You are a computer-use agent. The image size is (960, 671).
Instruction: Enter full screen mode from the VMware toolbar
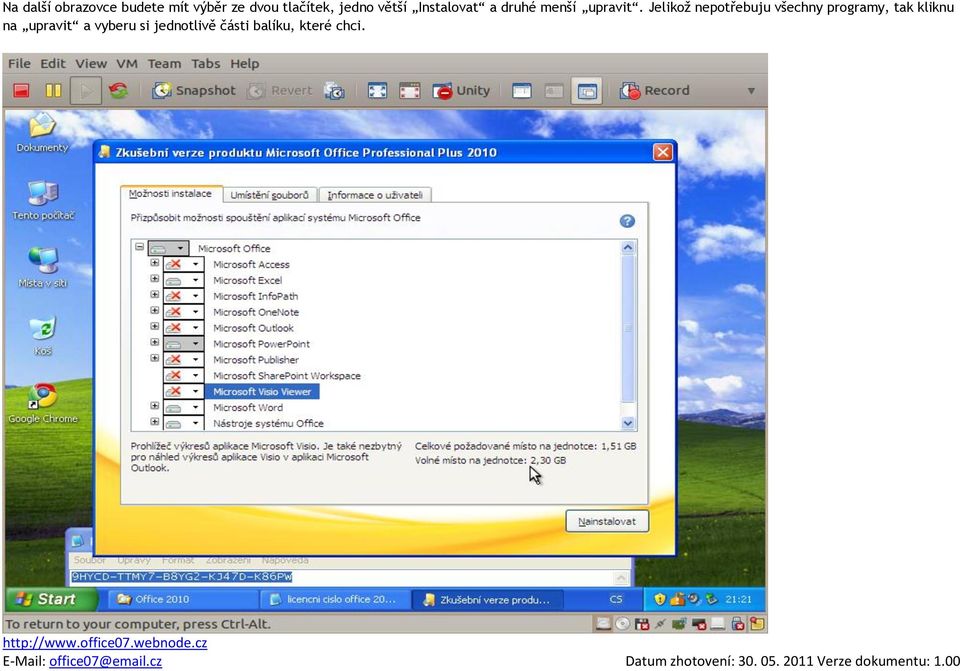pyautogui.click(x=377, y=91)
